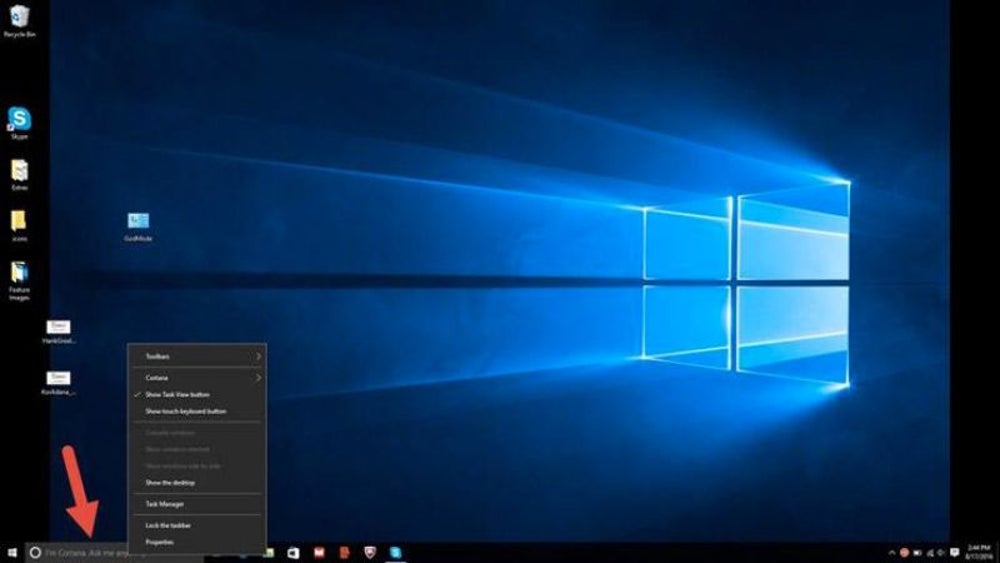Open the shield security app in taskbar
This screenshot has height=563, width=1000.
(370, 552)
